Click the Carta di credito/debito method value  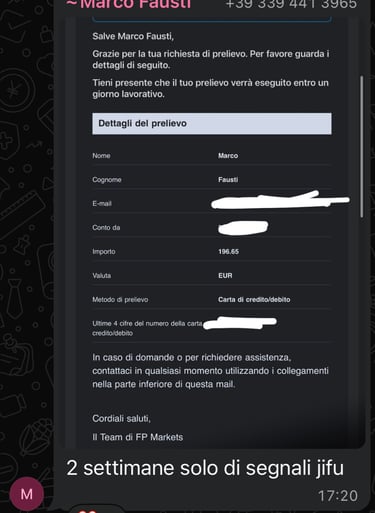[x=254, y=300]
